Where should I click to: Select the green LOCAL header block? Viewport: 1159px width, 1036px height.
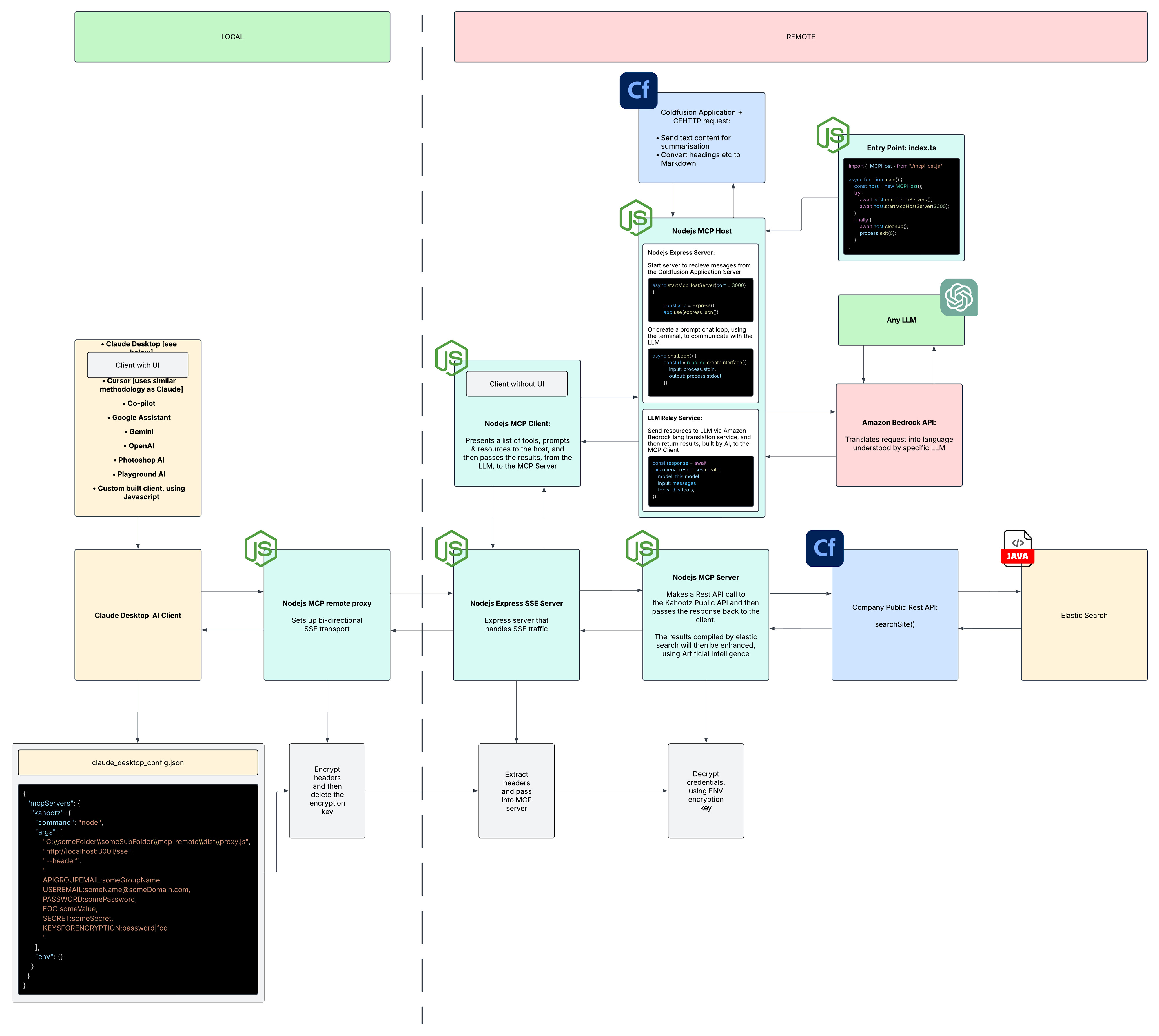tap(232, 37)
